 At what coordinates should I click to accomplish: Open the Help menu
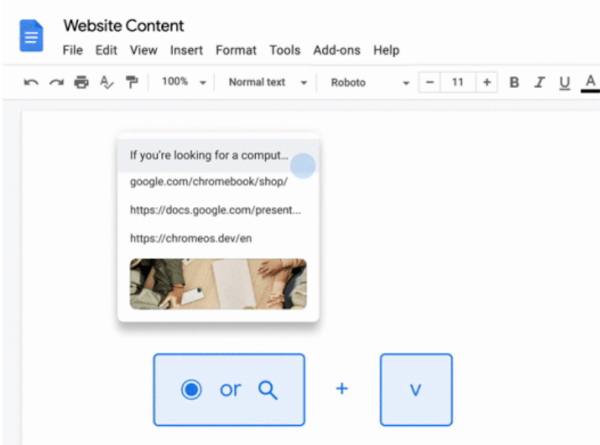(386, 50)
